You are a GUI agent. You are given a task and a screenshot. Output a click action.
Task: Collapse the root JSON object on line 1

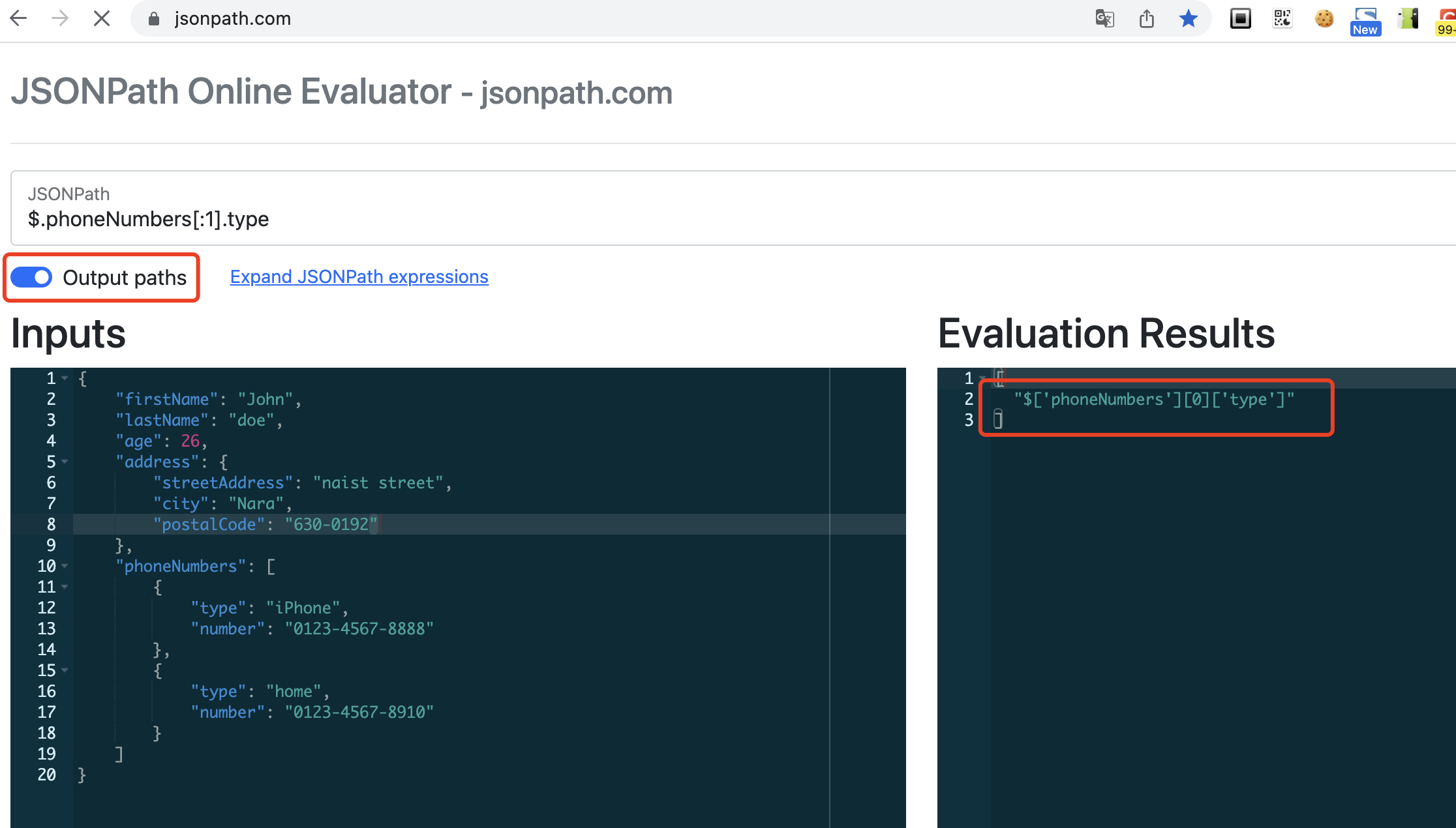pyautogui.click(x=65, y=378)
